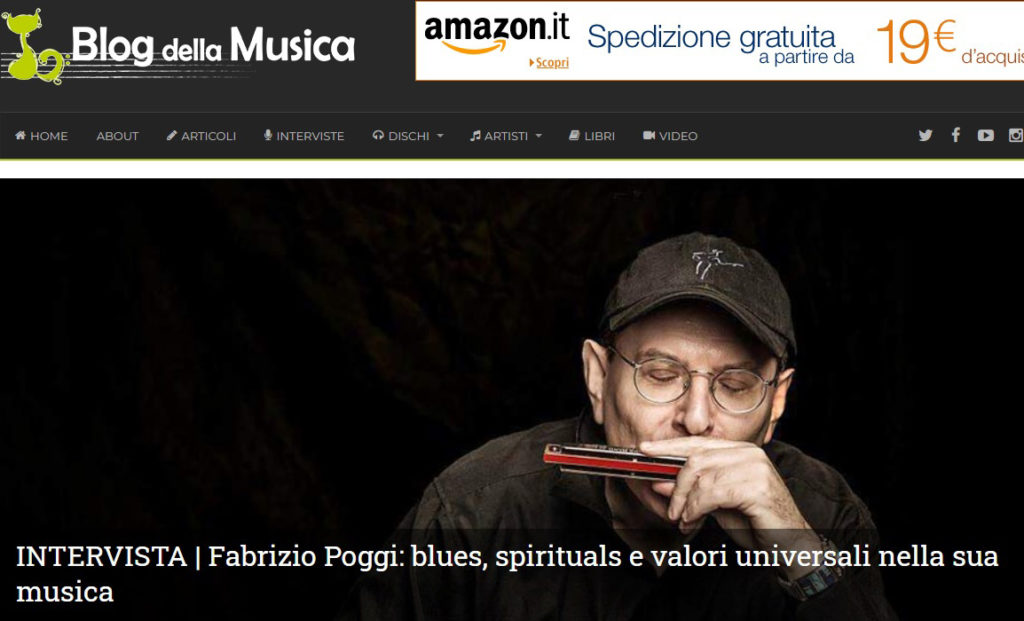Click the house icon beside HOME
The height and width of the screenshot is (621, 1024).
click(20, 135)
